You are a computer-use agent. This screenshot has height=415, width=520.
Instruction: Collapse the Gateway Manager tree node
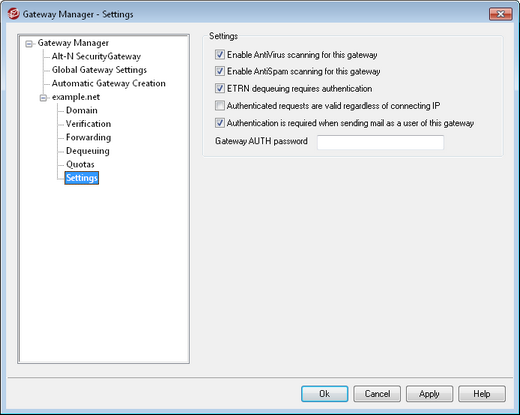tap(29, 44)
